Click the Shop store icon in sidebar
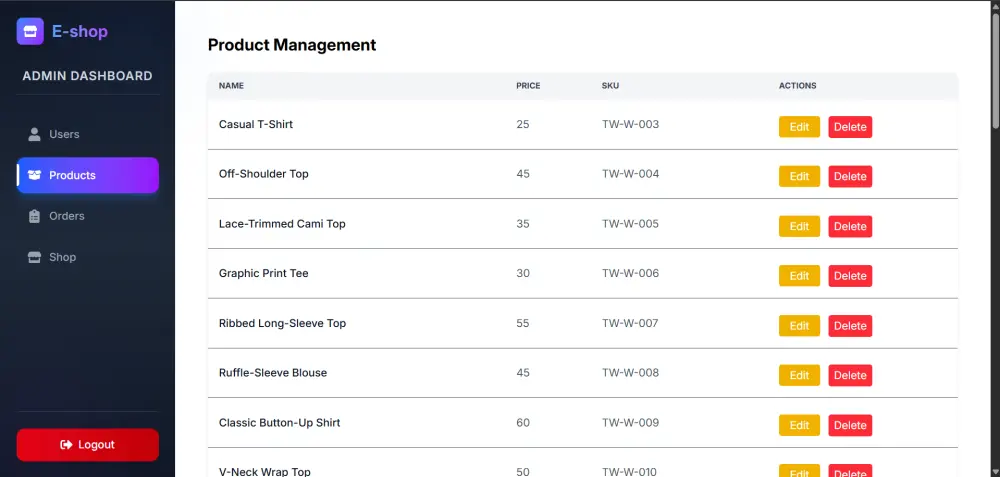The height and width of the screenshot is (477, 1000). coord(35,257)
